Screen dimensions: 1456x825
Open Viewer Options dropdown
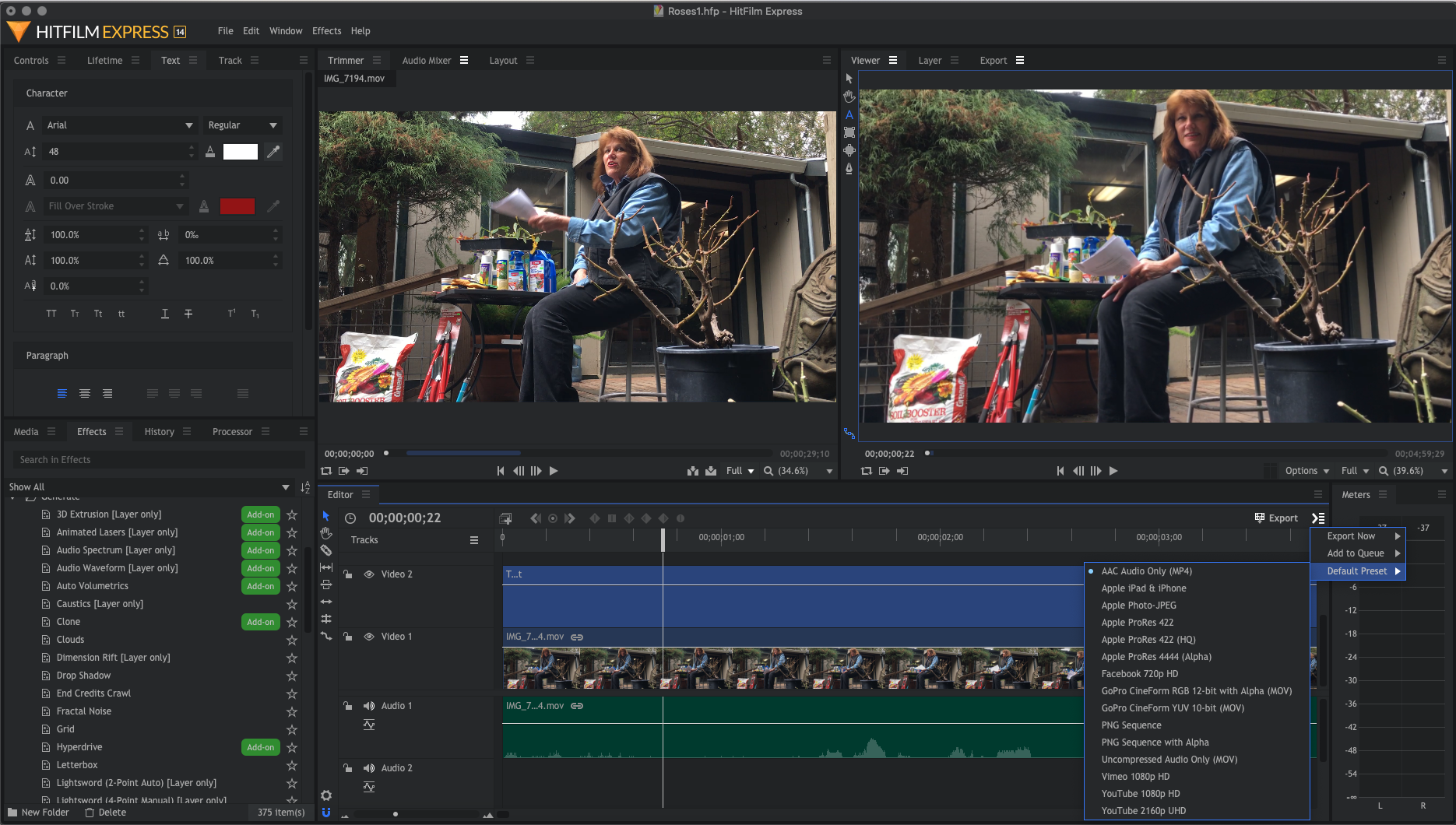[1307, 471]
